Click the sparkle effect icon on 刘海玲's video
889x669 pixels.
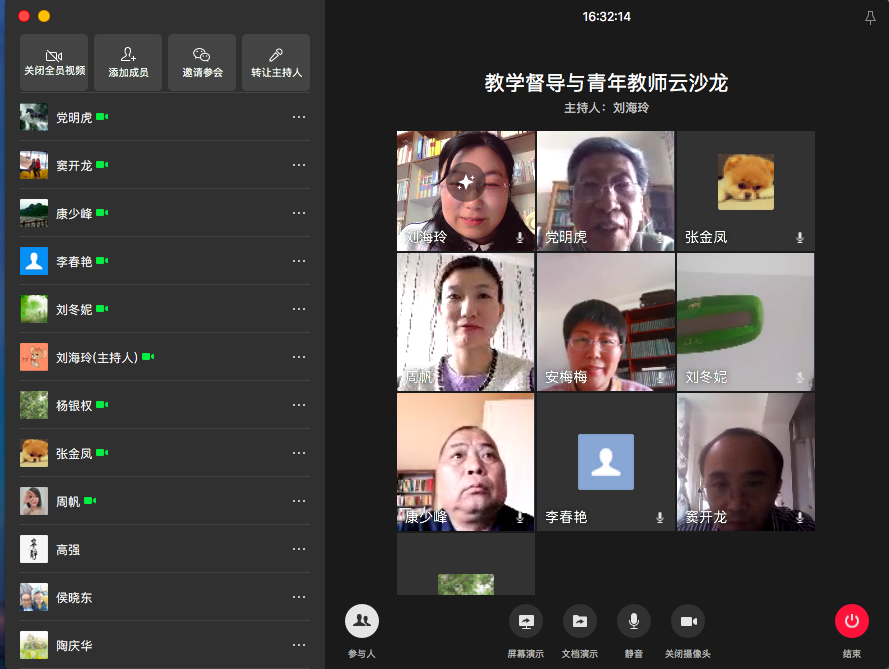pyautogui.click(x=464, y=183)
